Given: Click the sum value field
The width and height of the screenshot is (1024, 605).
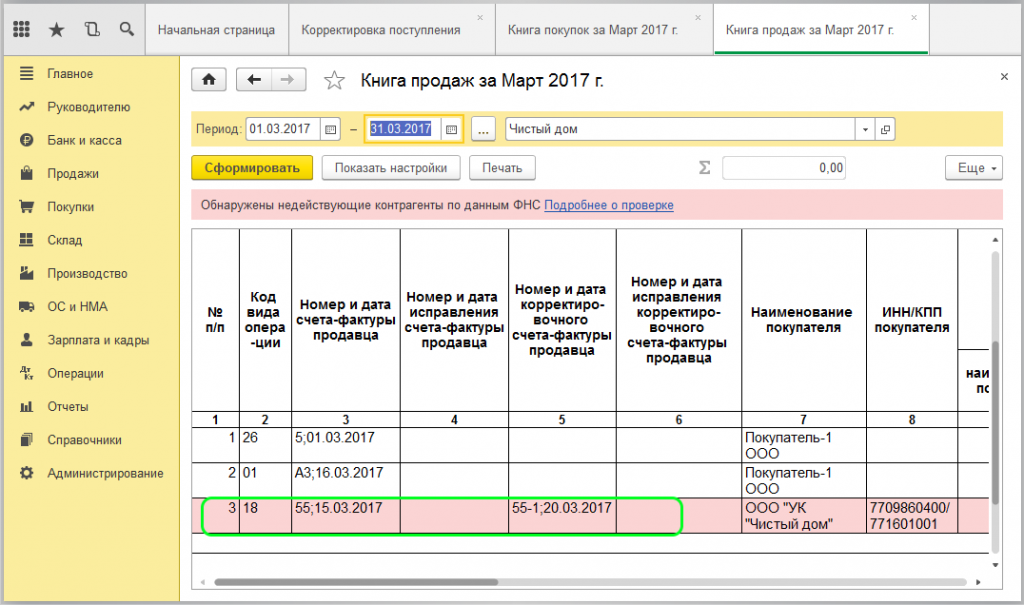Looking at the screenshot, I should (x=784, y=168).
